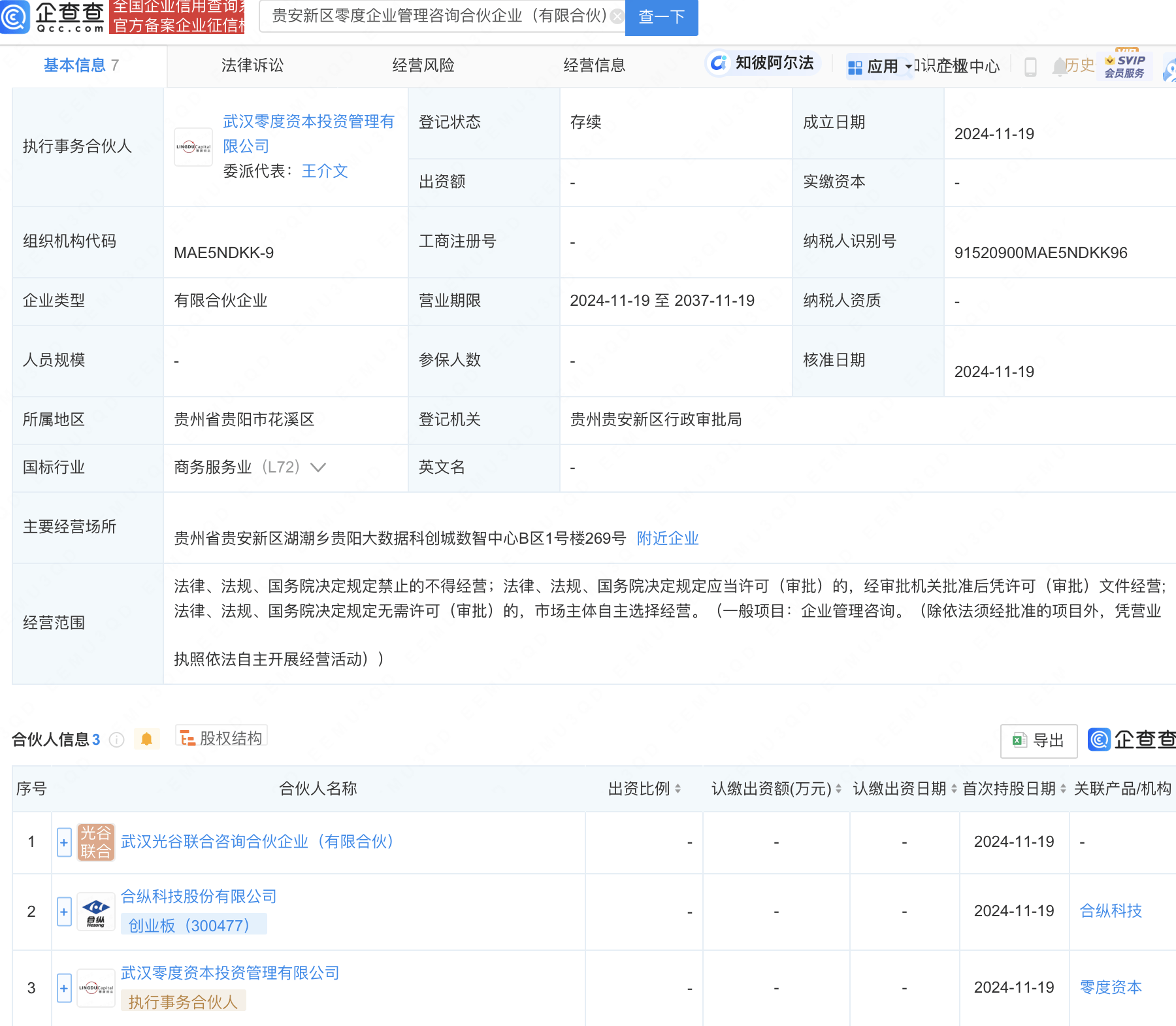Viewport: 1176px width, 1026px height.
Task: Click the 关联产品/机构 column header
Action: coord(1122,789)
